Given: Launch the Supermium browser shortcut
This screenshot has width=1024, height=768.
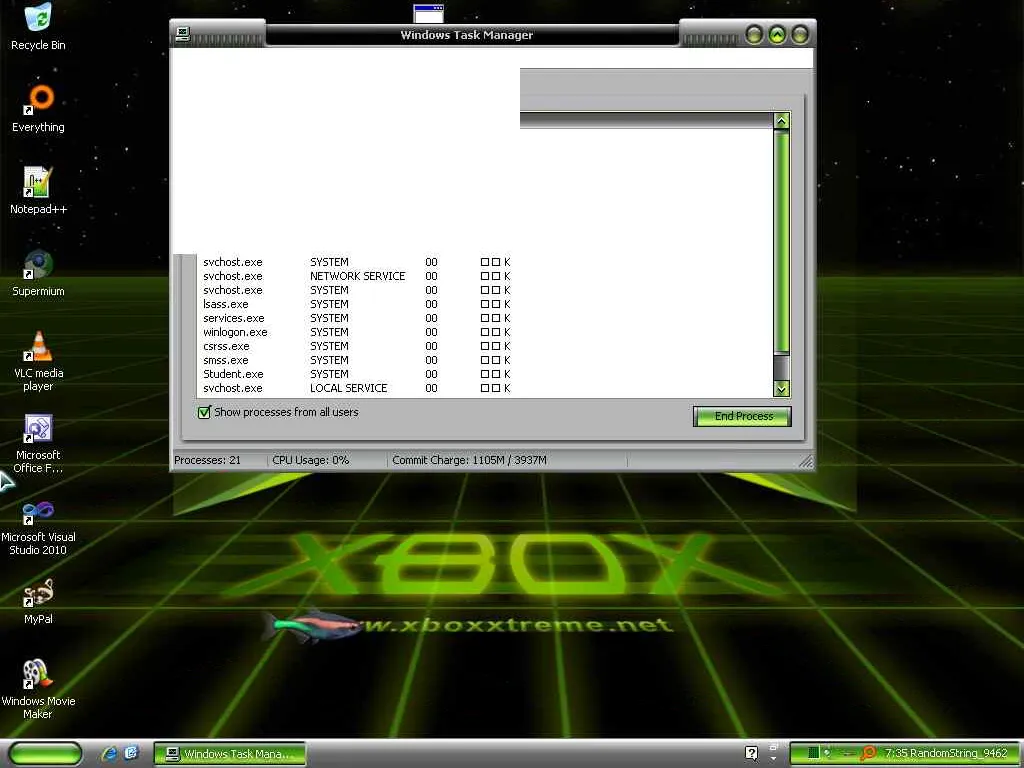Looking at the screenshot, I should (38, 273).
